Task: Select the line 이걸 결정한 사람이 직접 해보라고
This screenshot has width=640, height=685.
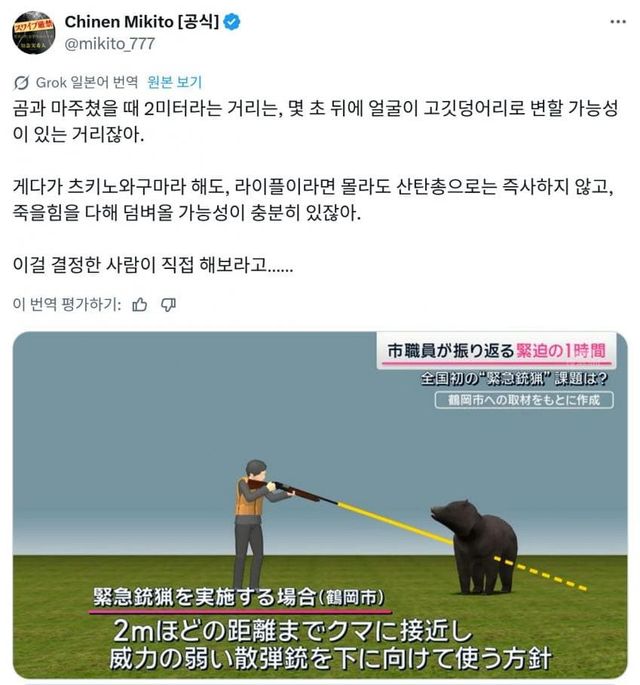Action: point(153,265)
